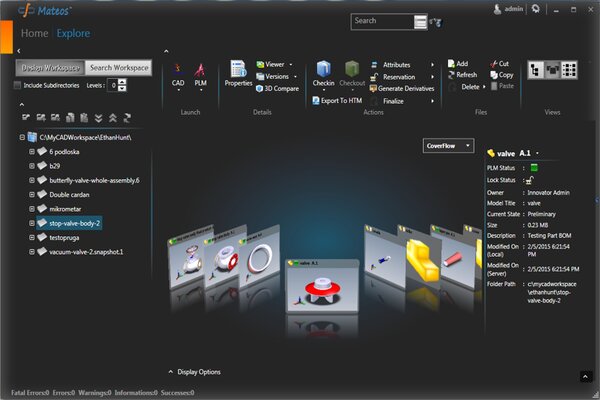
Task: Switch to the Search Workspace tab
Action: pyautogui.click(x=118, y=68)
